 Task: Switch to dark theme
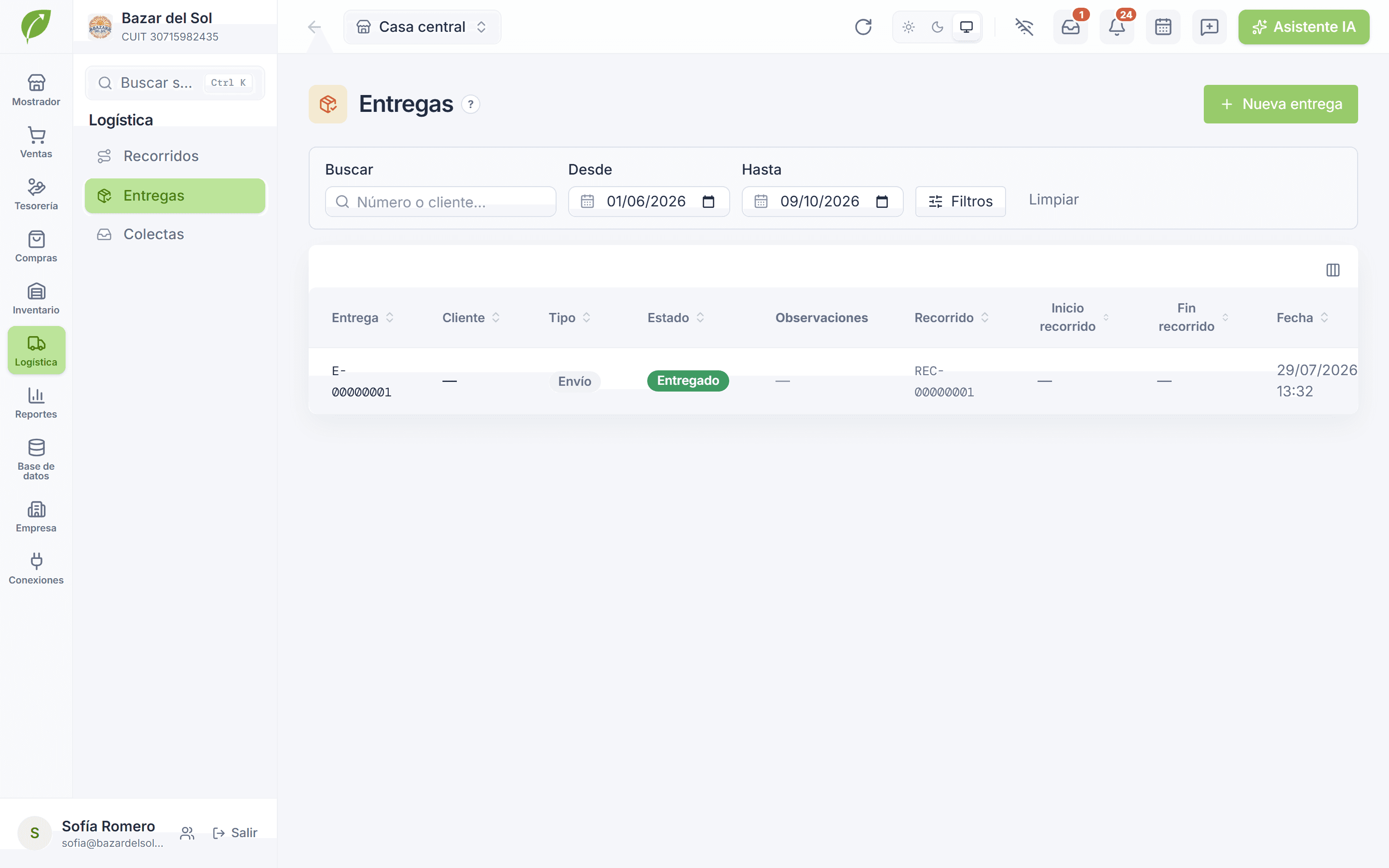click(937, 27)
